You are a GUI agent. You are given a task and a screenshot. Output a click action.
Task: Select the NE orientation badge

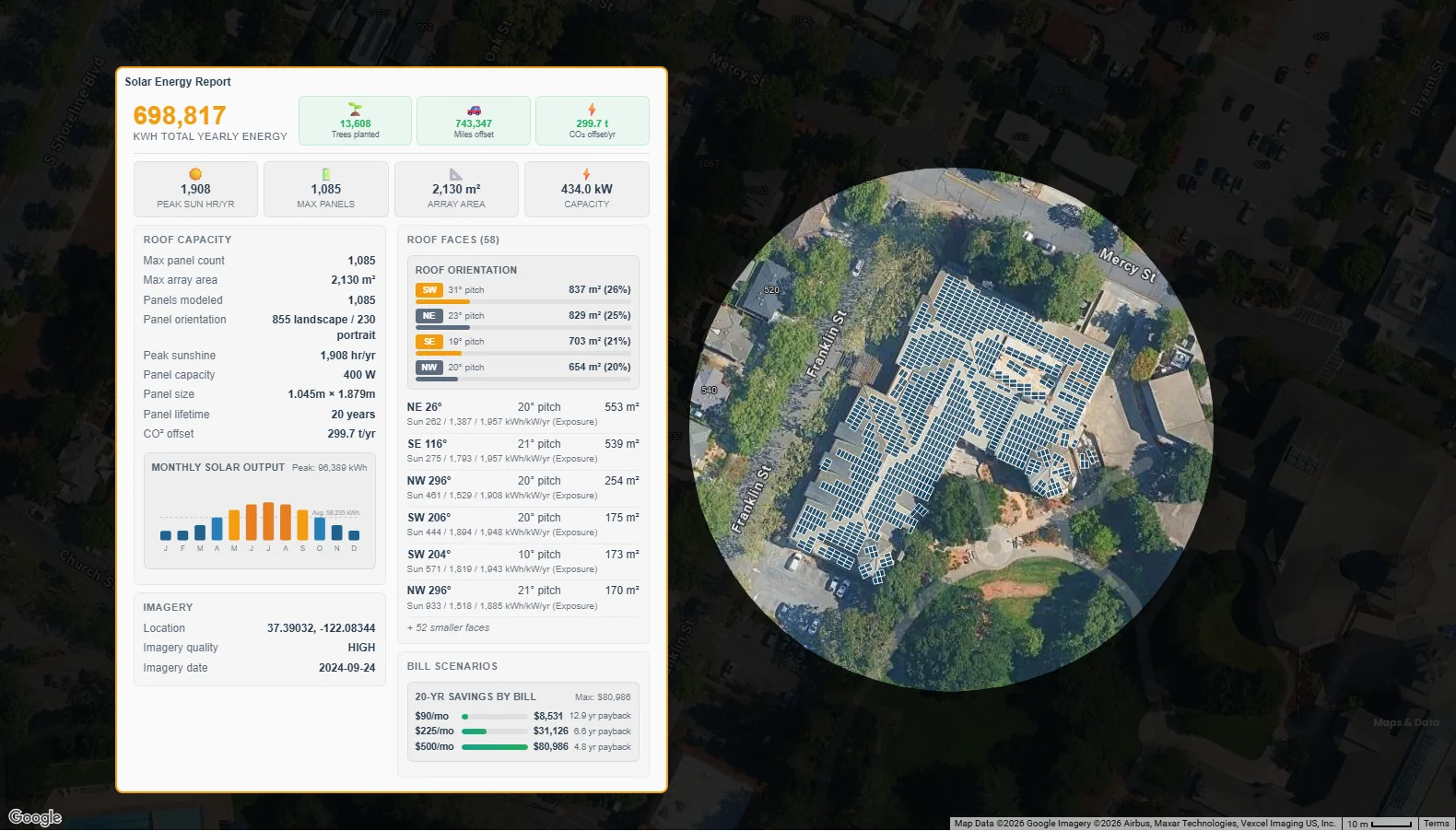coord(429,316)
